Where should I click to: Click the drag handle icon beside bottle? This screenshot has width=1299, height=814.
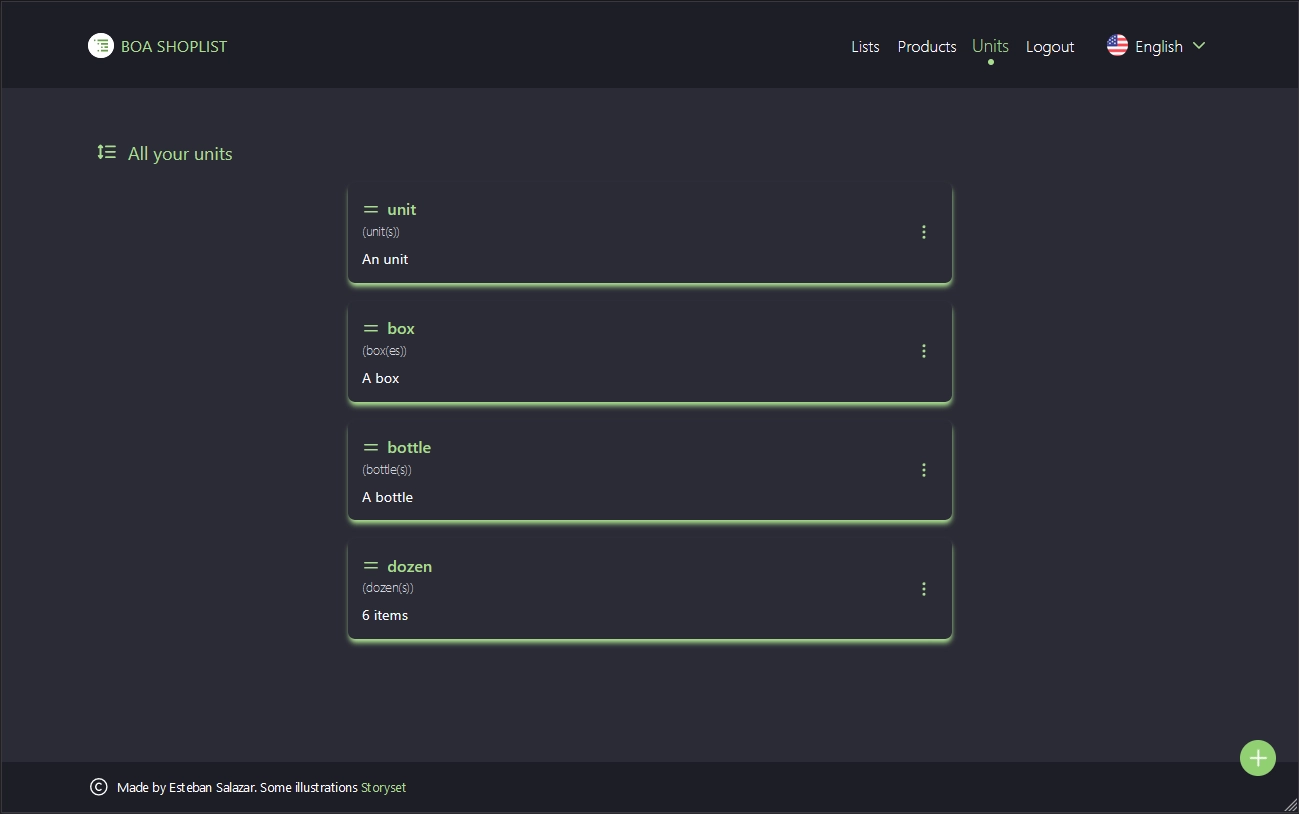(371, 448)
